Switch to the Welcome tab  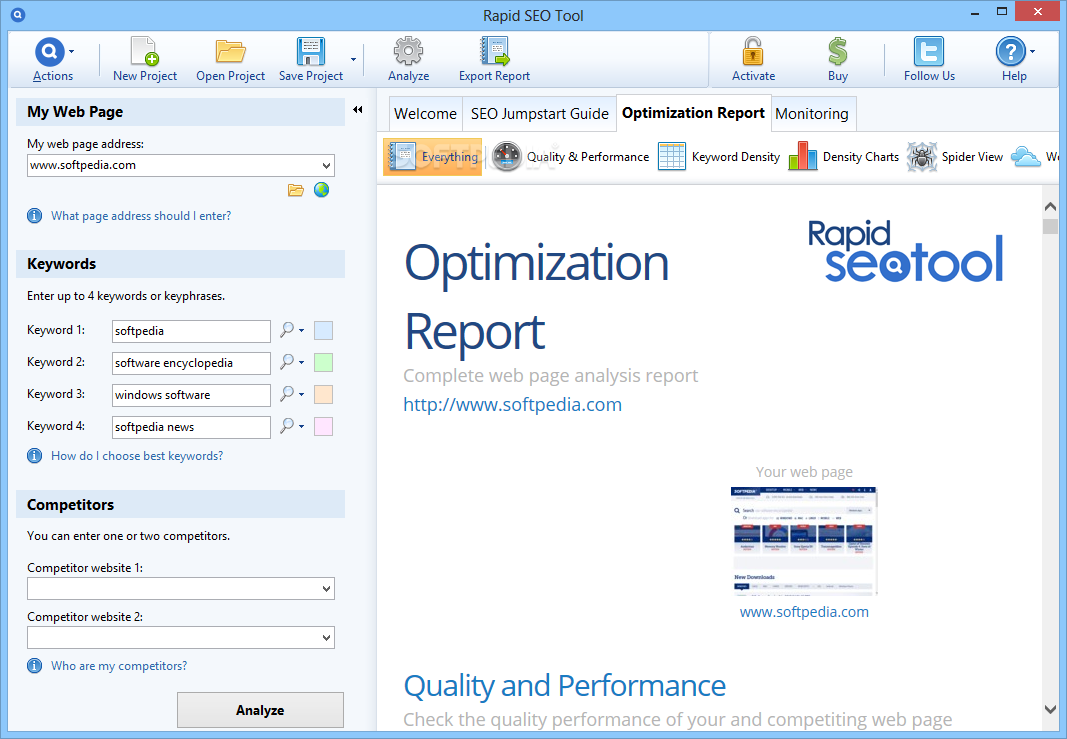tap(425, 114)
